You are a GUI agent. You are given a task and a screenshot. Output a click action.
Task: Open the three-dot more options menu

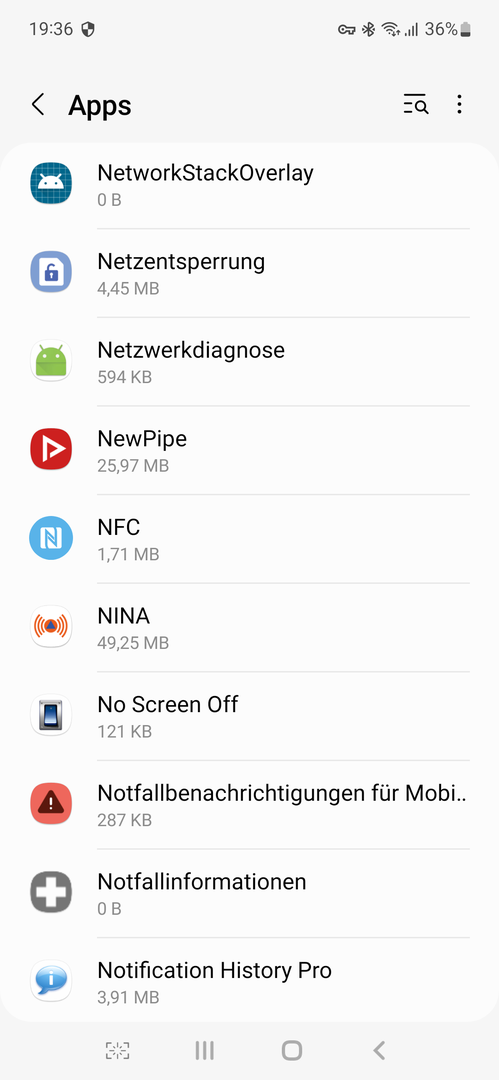459,105
